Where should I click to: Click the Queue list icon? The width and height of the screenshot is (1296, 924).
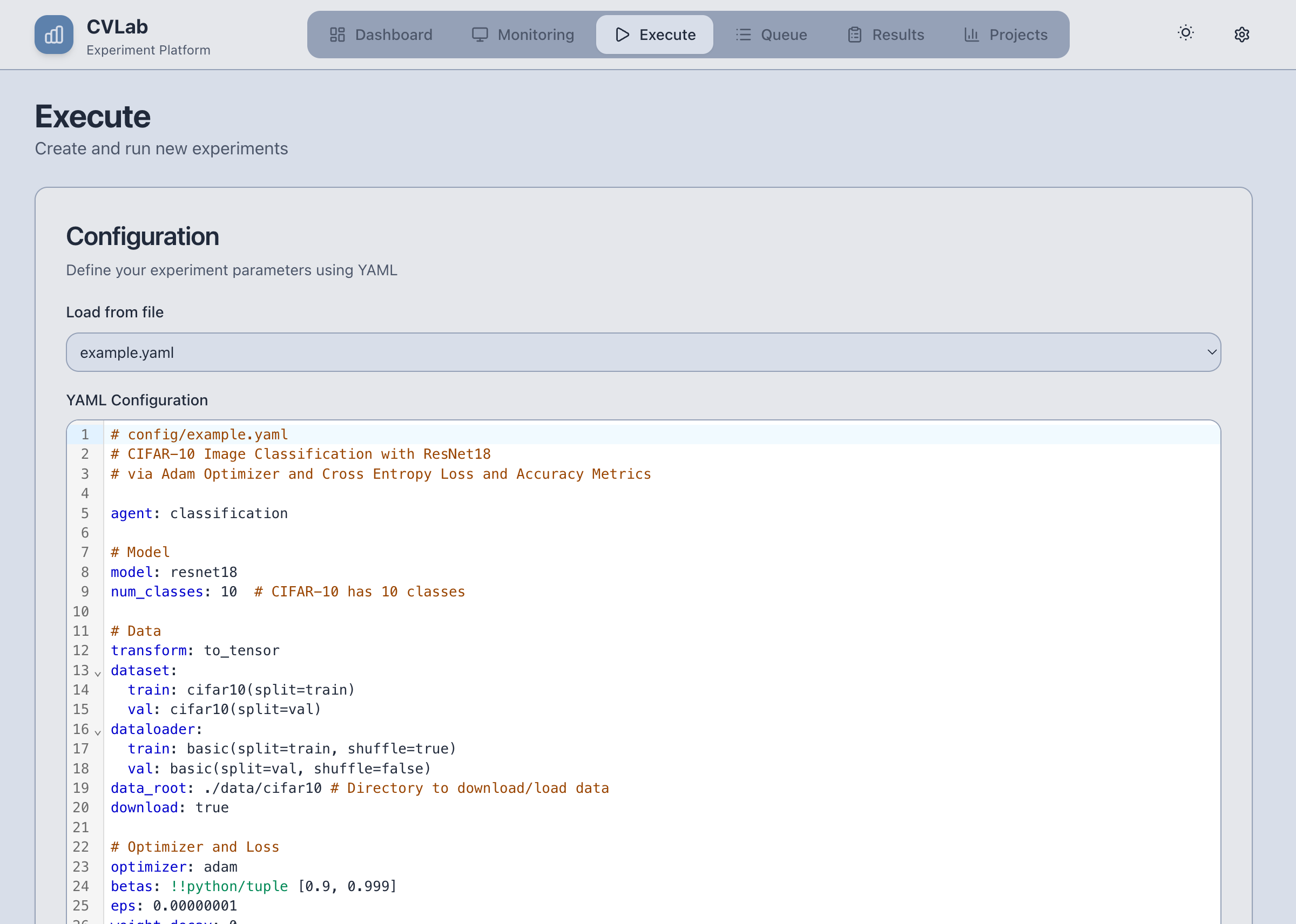coord(742,35)
